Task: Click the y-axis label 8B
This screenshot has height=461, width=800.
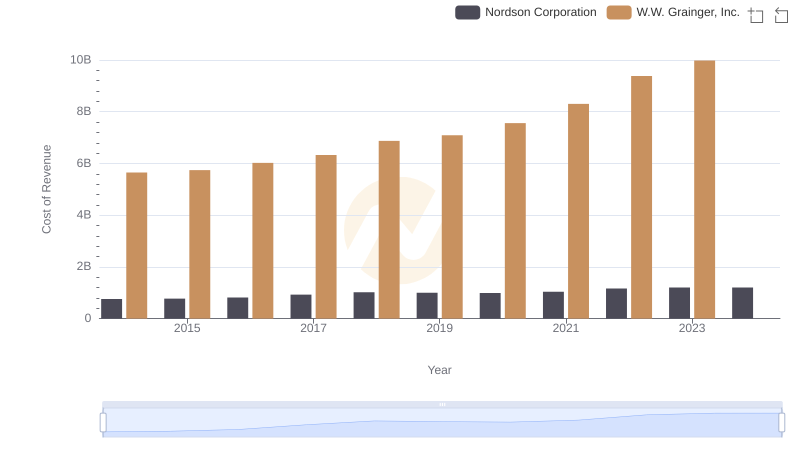Action: click(x=84, y=111)
